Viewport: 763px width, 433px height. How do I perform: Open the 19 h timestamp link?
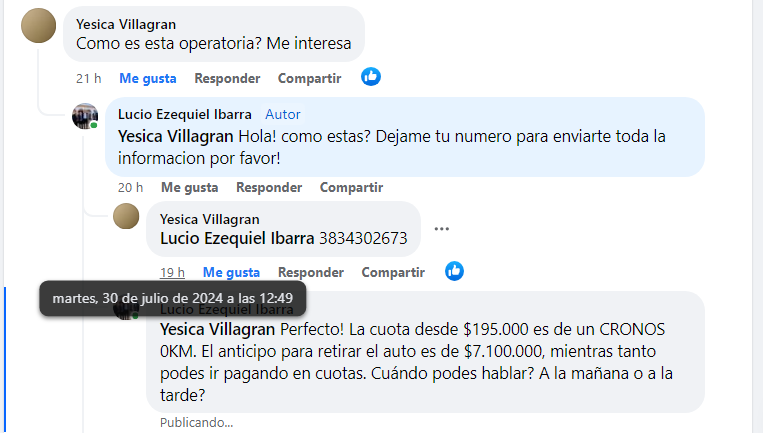172,272
